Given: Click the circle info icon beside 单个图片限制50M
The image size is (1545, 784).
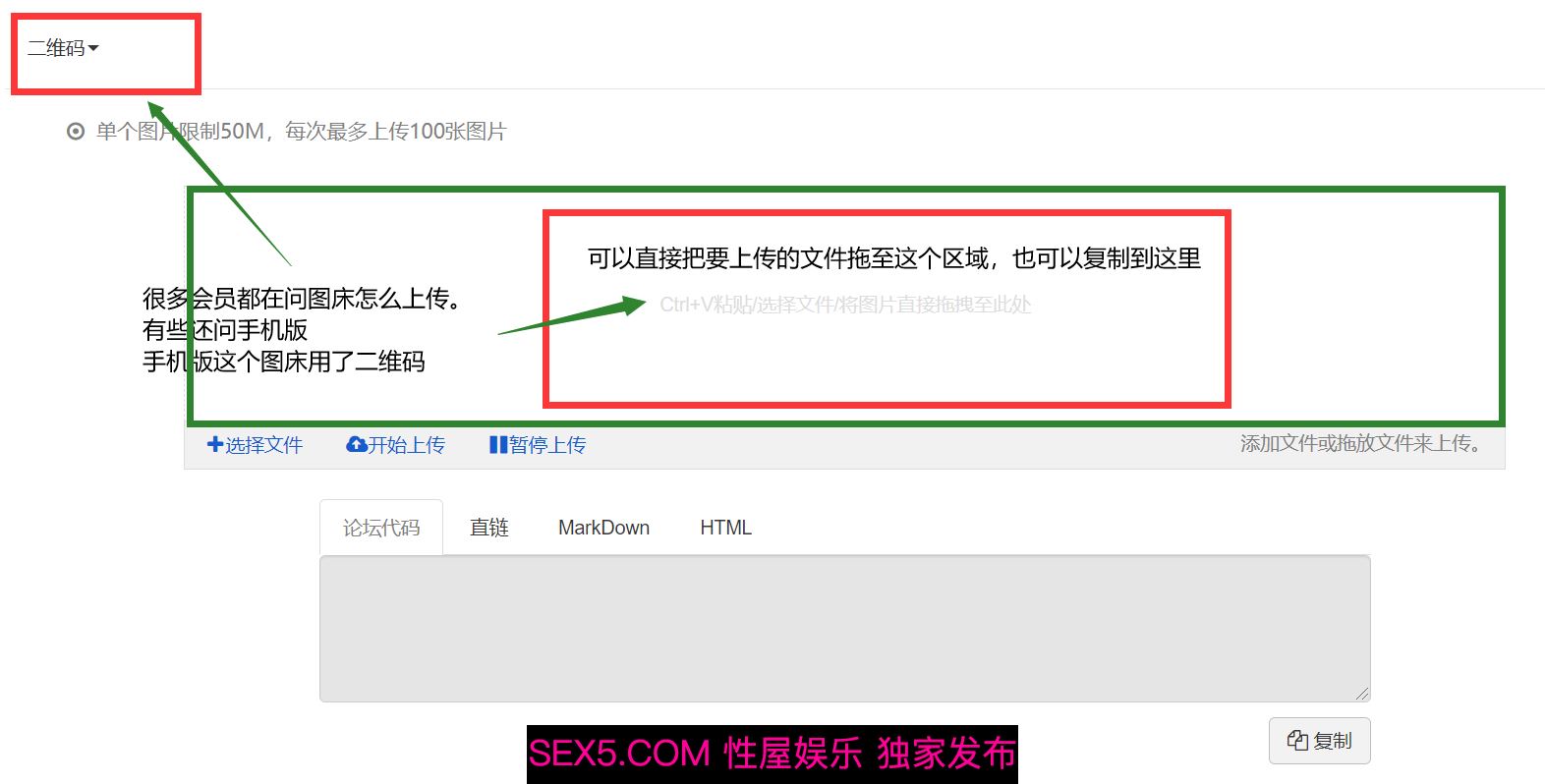Looking at the screenshot, I should [x=76, y=132].
